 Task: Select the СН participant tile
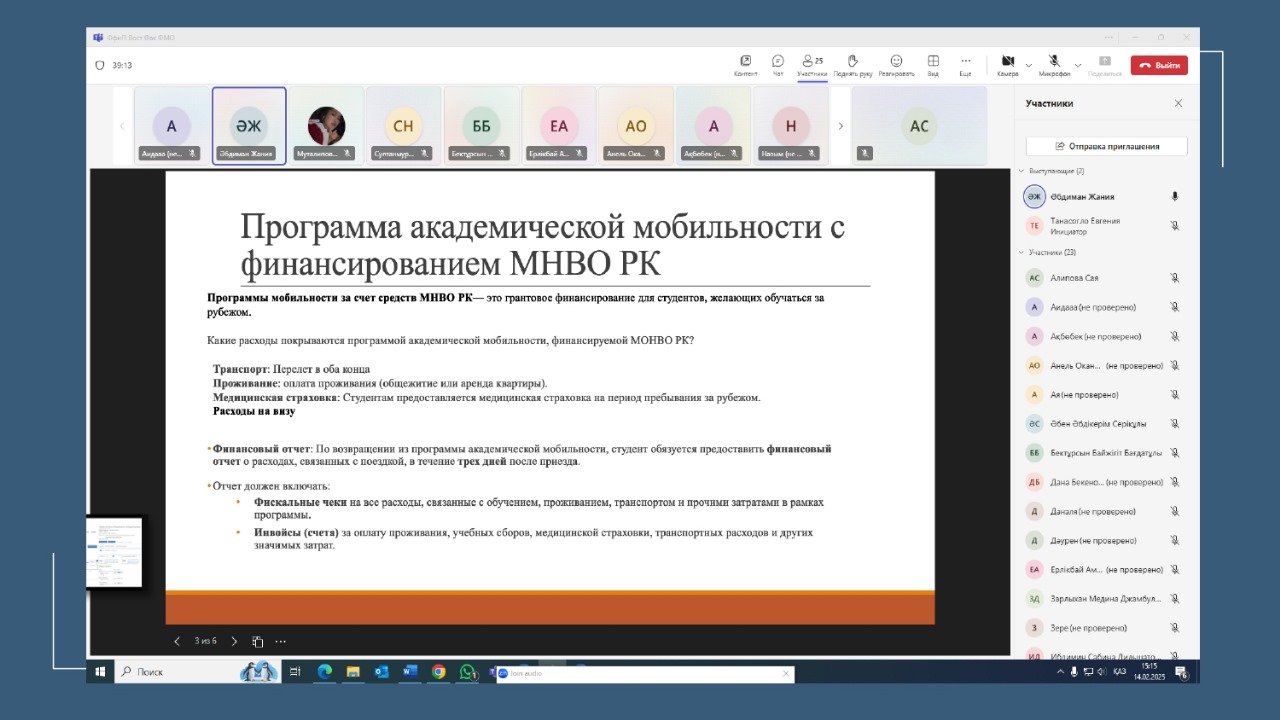click(403, 126)
